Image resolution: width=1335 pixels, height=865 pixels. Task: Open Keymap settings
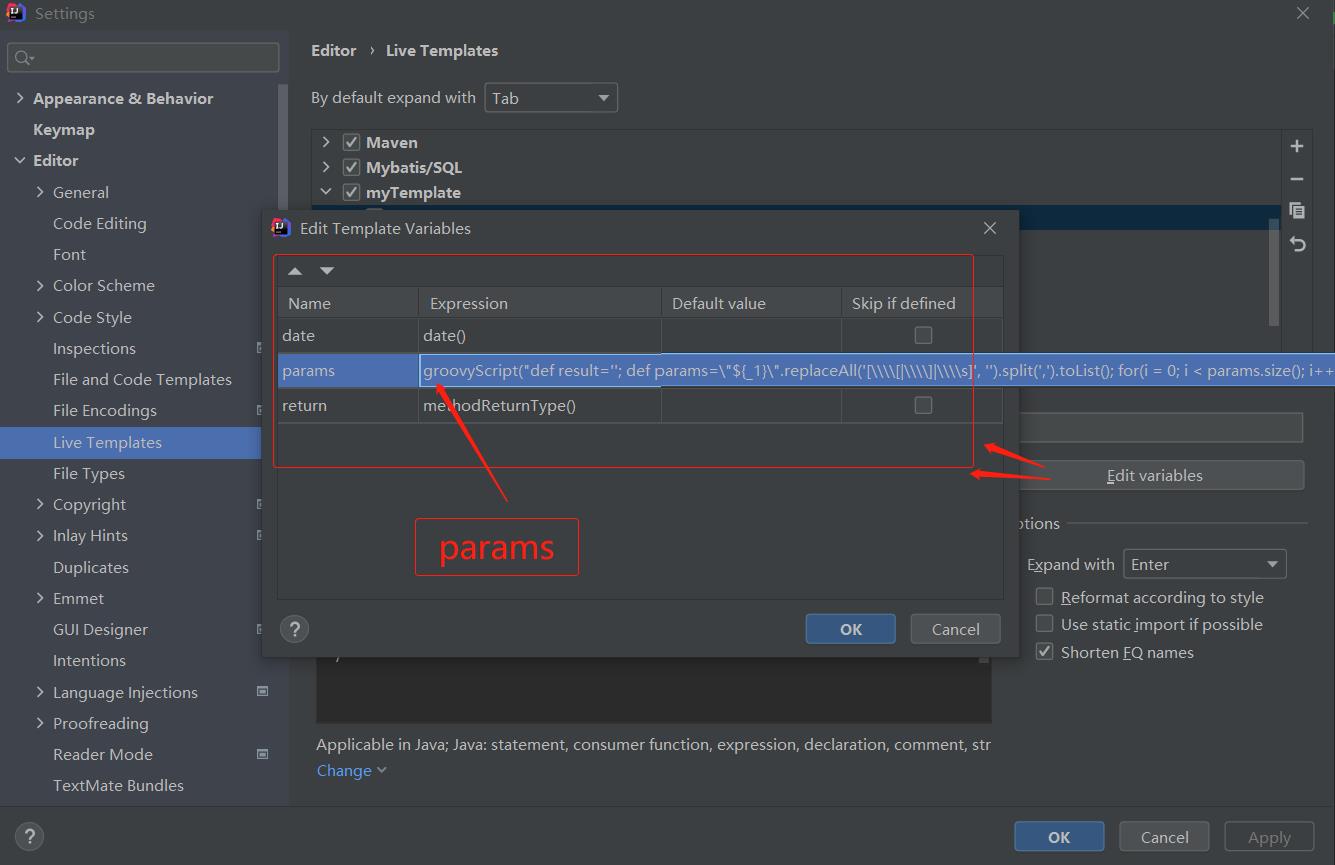tap(64, 129)
